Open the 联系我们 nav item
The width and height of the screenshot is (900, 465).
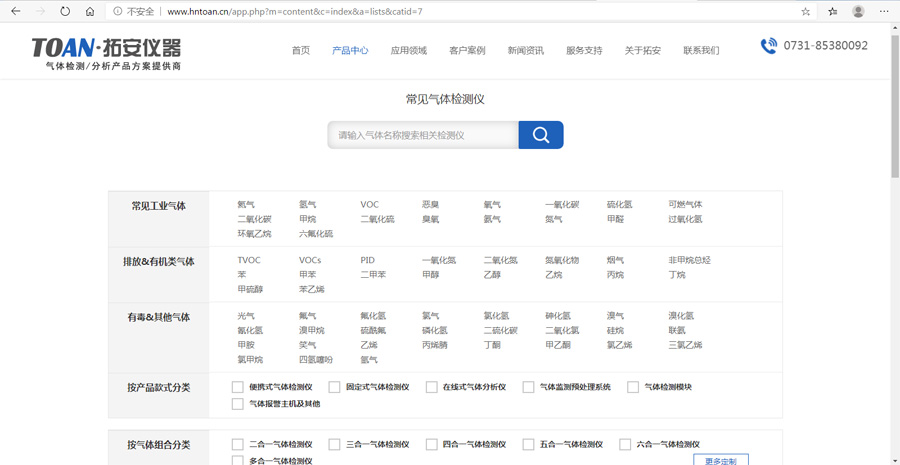point(701,51)
